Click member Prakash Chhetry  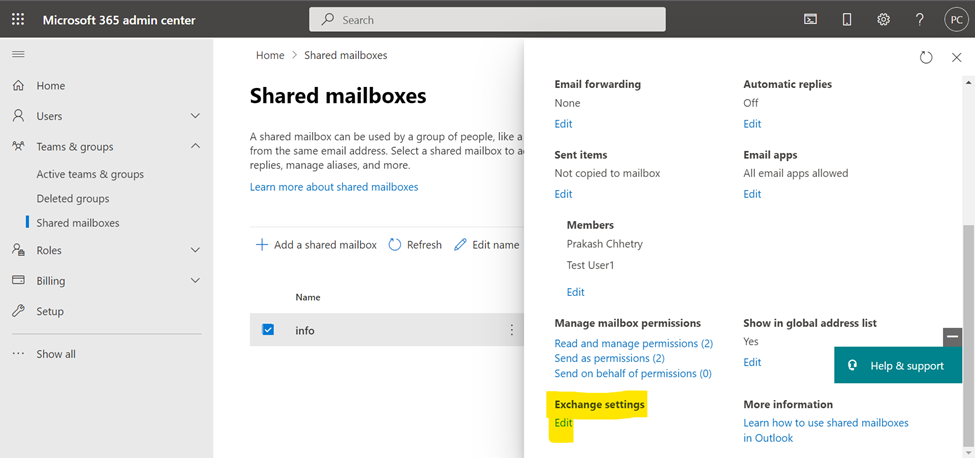[x=604, y=244]
